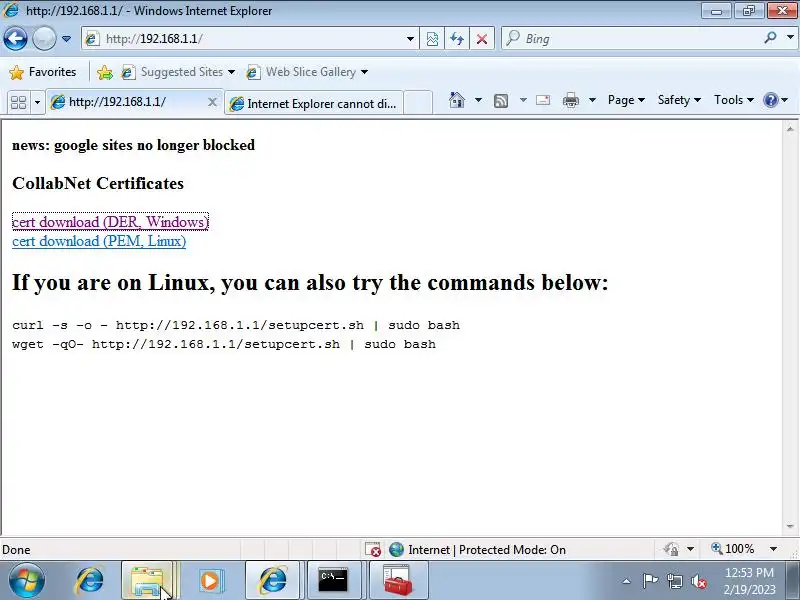Open the Favorites center

tap(43, 72)
